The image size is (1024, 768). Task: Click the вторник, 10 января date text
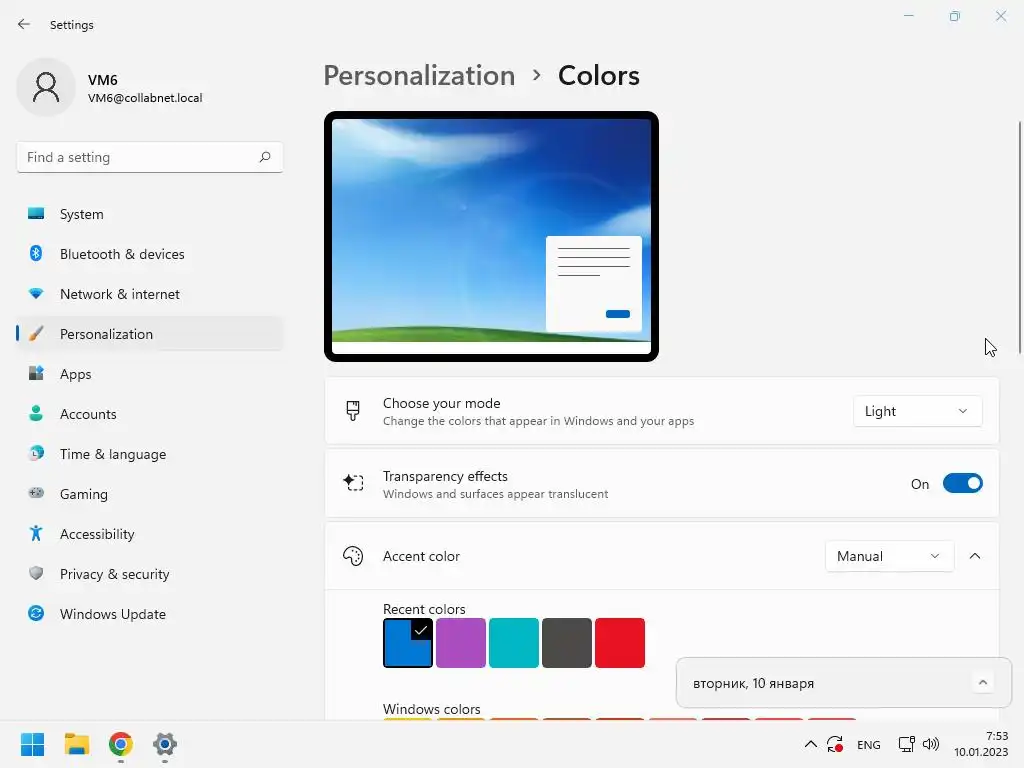[753, 683]
